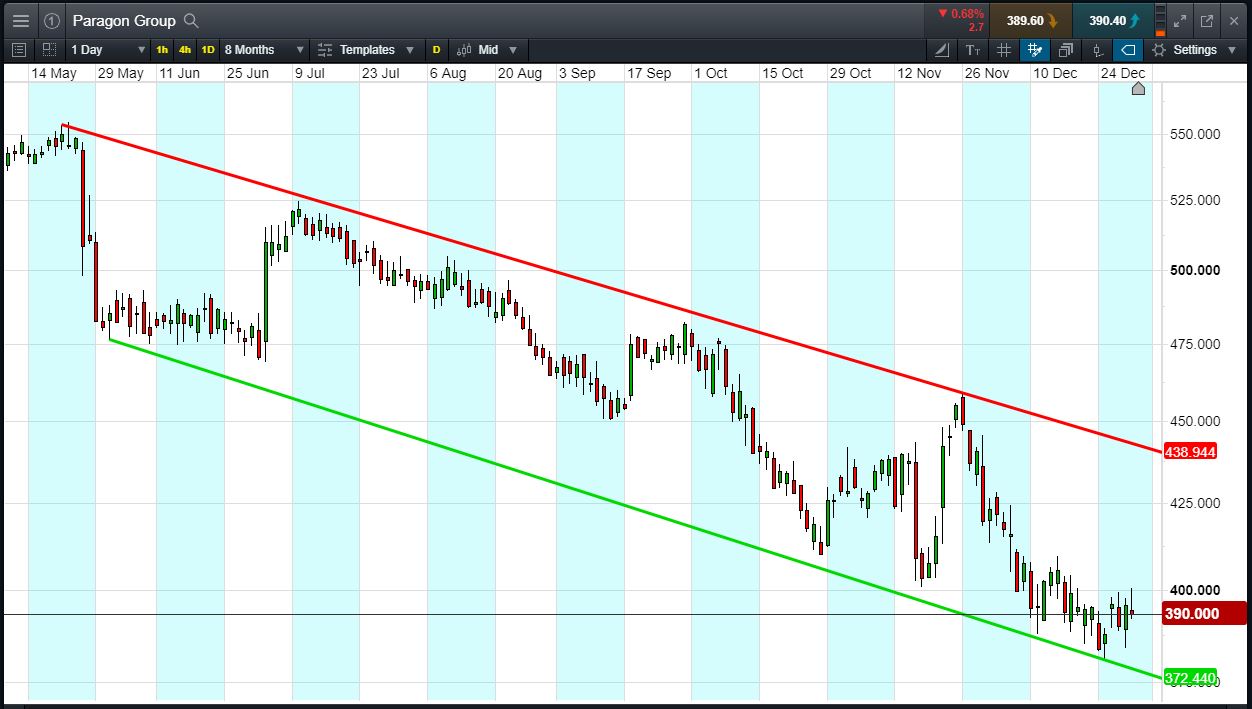The image size is (1252, 709).
Task: Switch to 1h timeframe
Action: point(162,49)
